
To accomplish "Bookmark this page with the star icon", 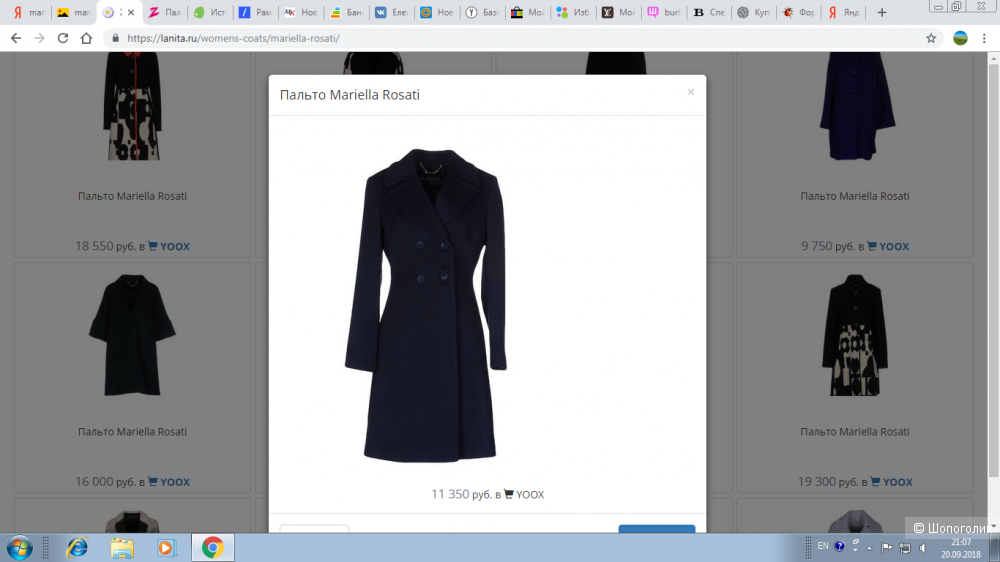I will 931,38.
